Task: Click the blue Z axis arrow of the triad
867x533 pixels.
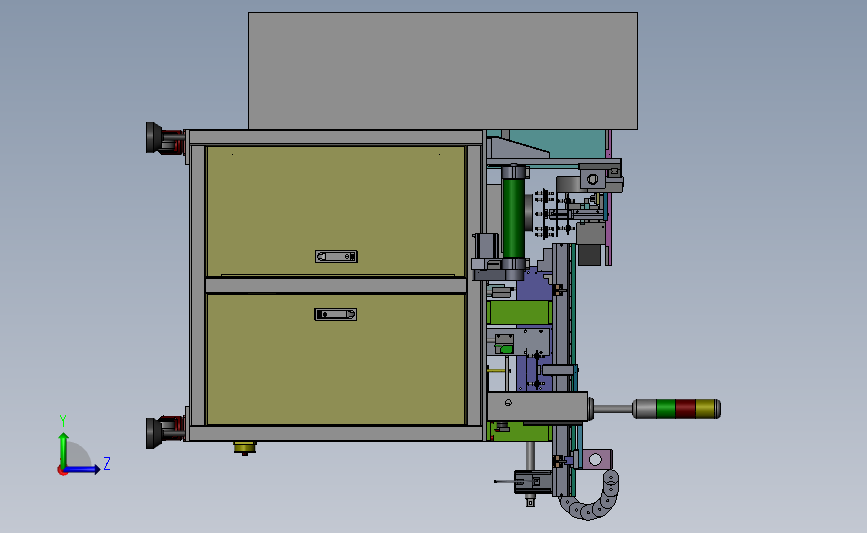Action: (82, 470)
